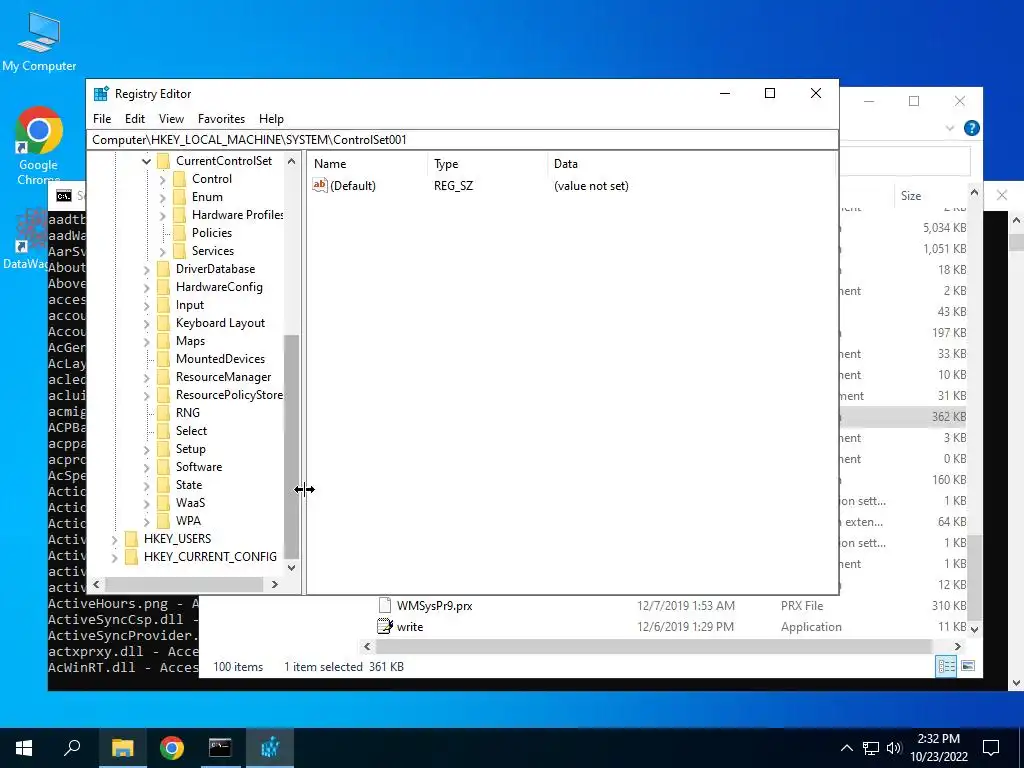Select the Control folder icon

click(x=180, y=179)
